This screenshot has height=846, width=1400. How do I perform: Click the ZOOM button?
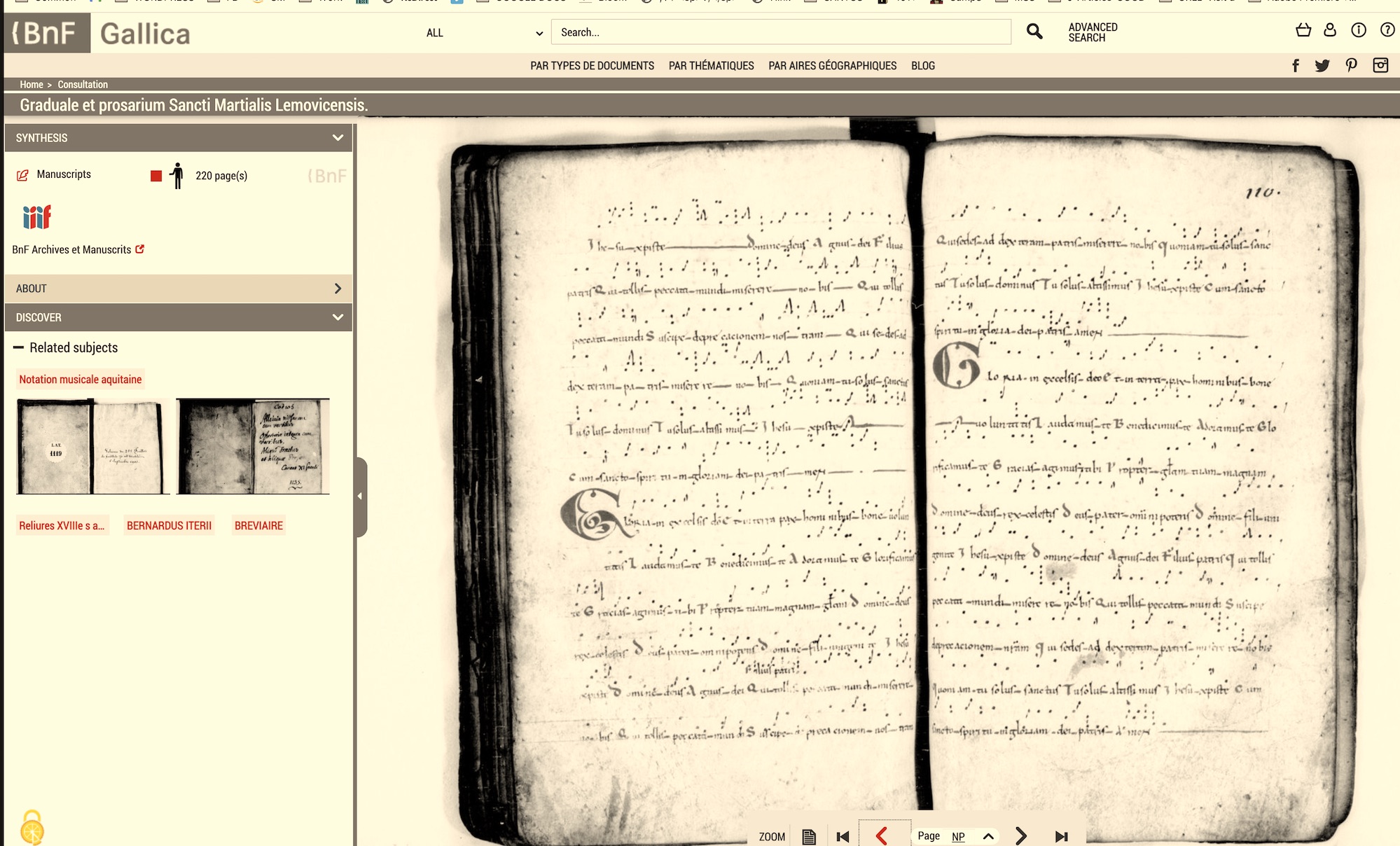[x=772, y=836]
